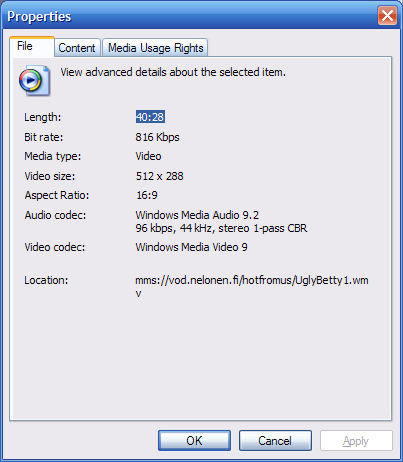
Task: Click the bit rate value 816 Kbps
Action: pos(157,137)
